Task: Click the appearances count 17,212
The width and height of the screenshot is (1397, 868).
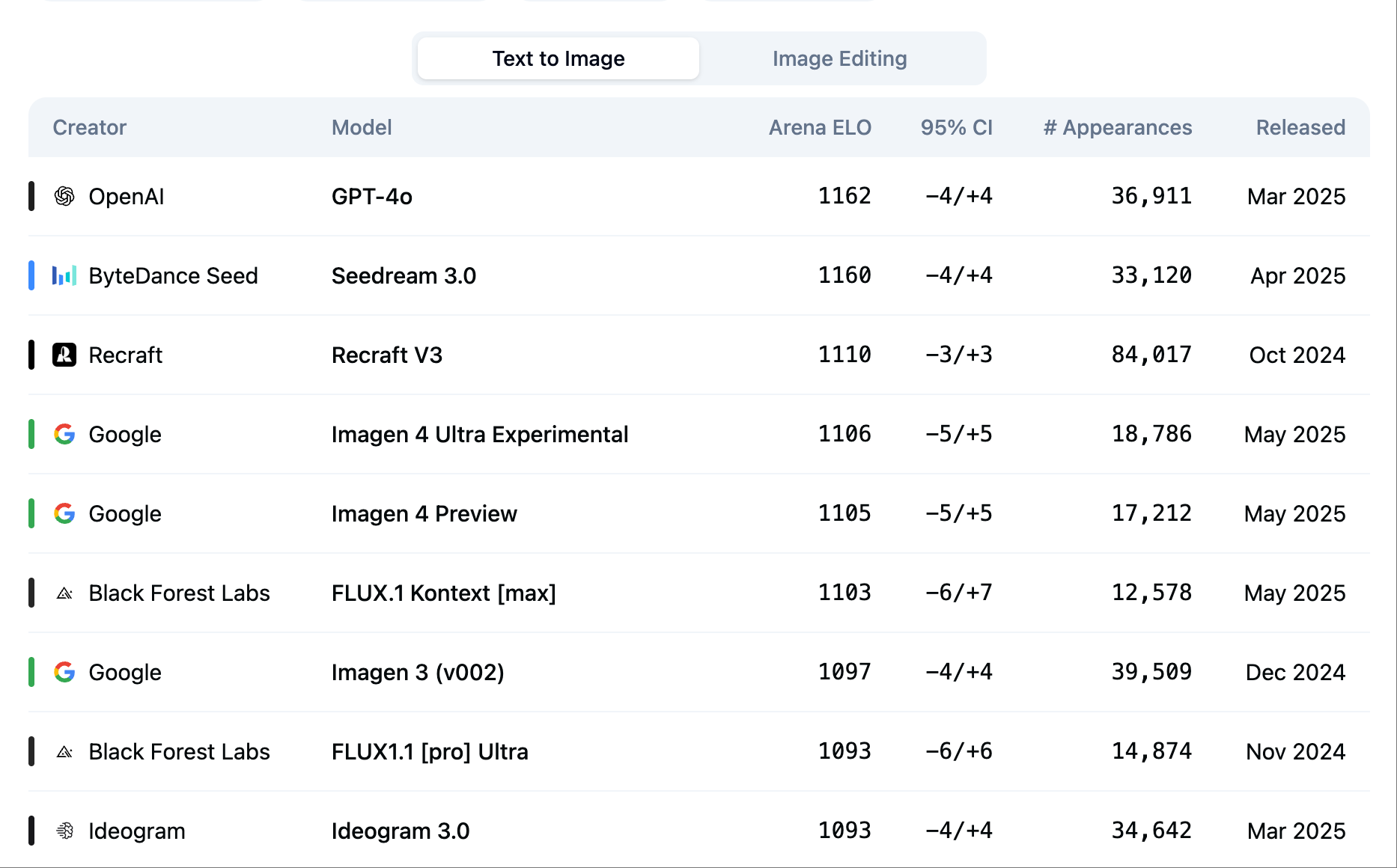Action: 1151,513
